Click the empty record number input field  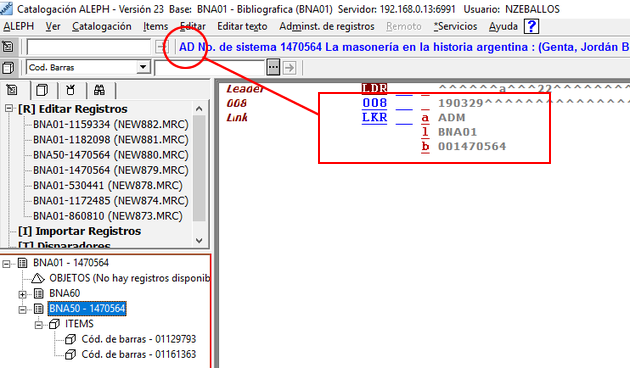click(89, 47)
